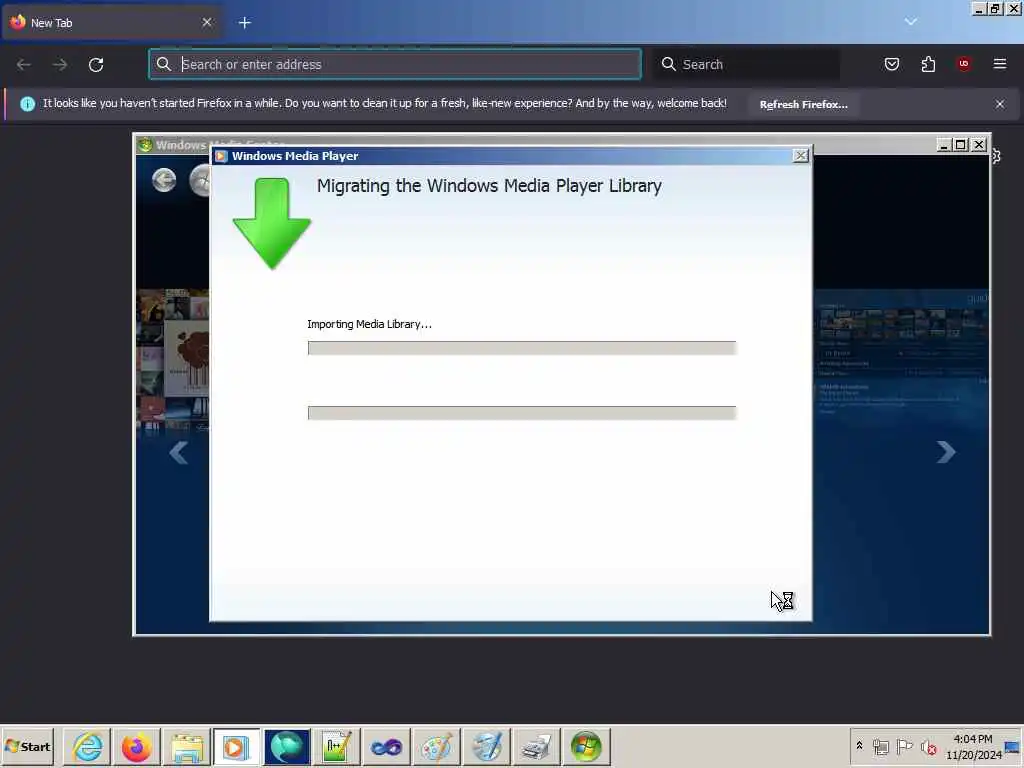Click the network tray icon
The image size is (1024, 768).
click(x=881, y=746)
